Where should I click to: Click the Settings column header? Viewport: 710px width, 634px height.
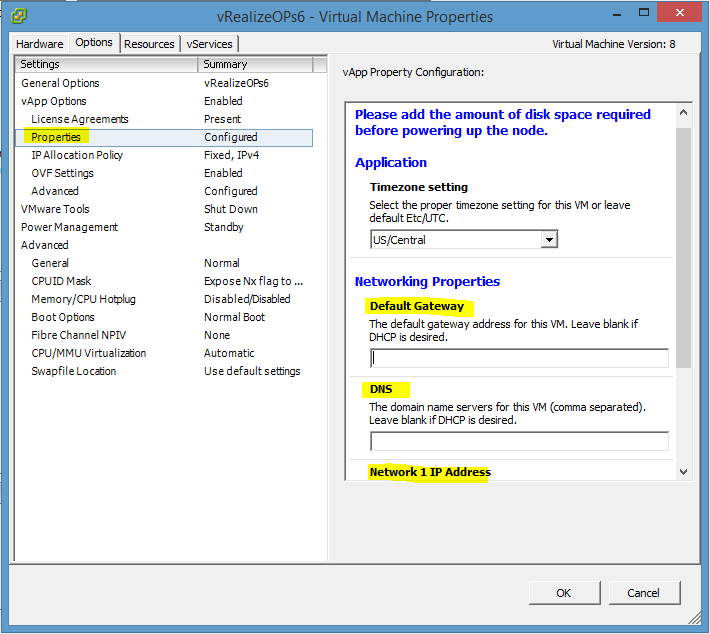(106, 64)
